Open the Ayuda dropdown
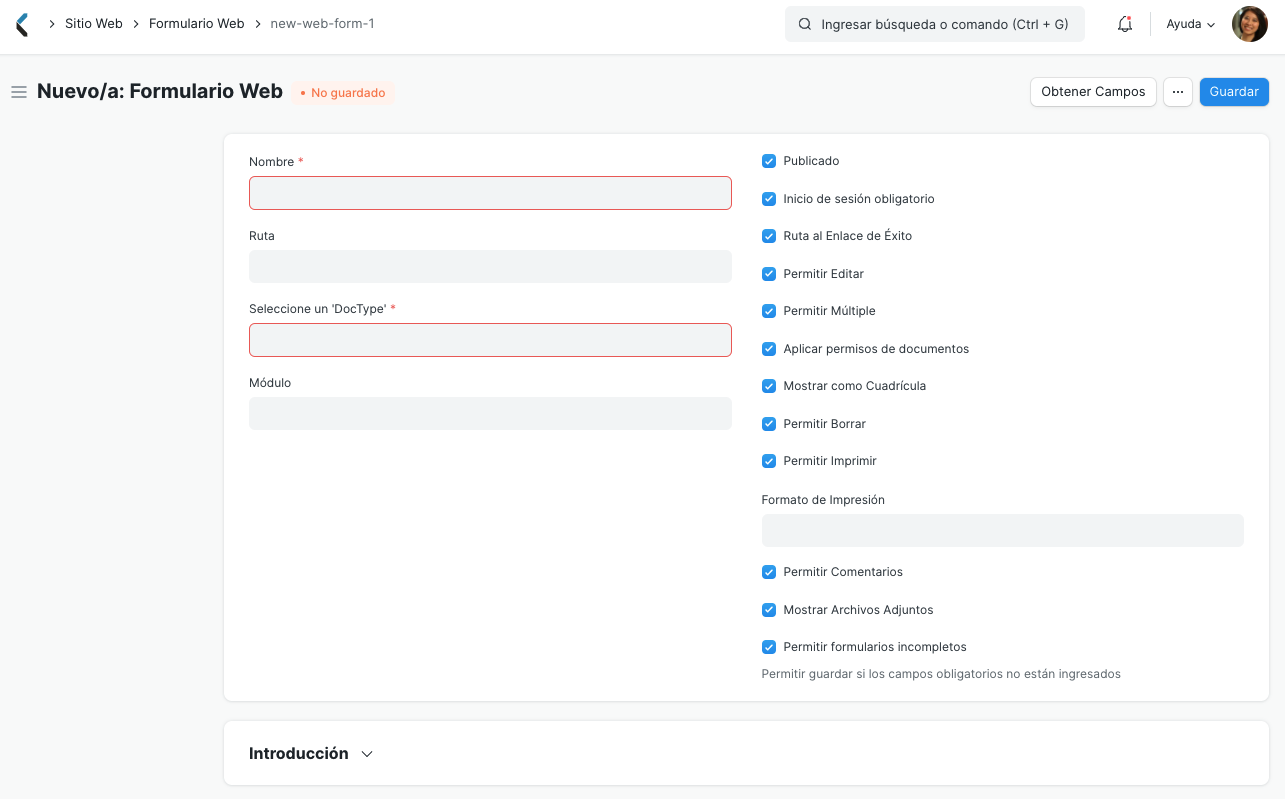Viewport: 1285px width, 799px height. click(1189, 23)
